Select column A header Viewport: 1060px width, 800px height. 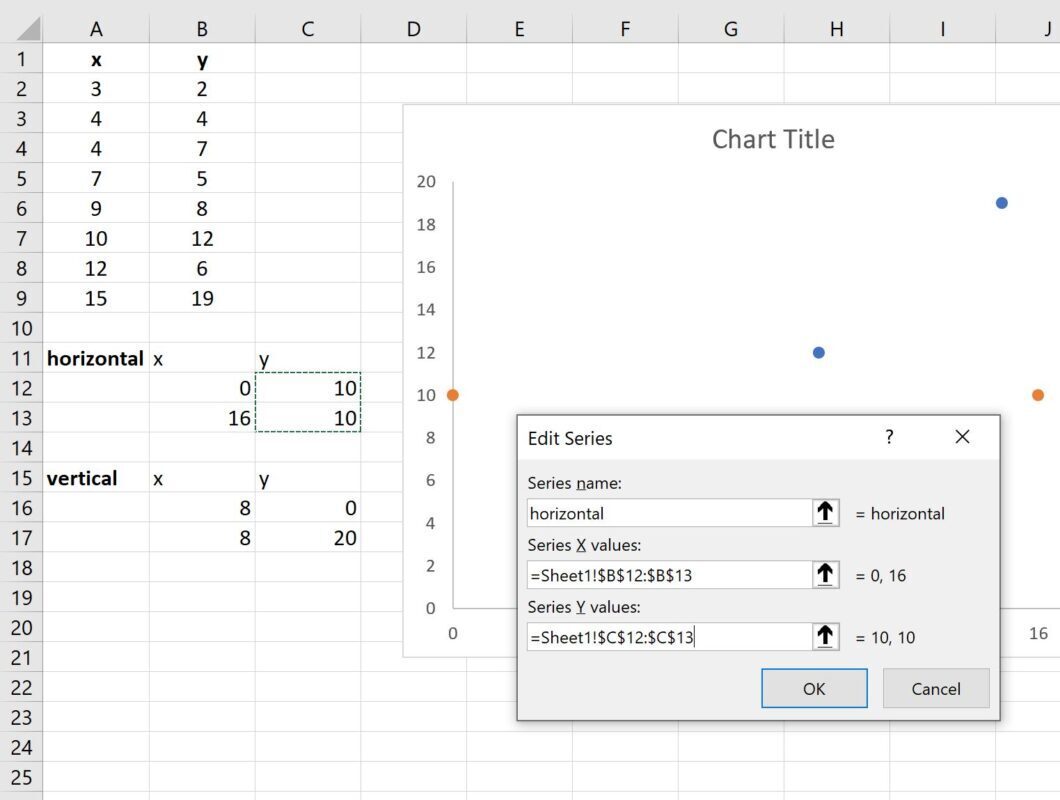(96, 29)
